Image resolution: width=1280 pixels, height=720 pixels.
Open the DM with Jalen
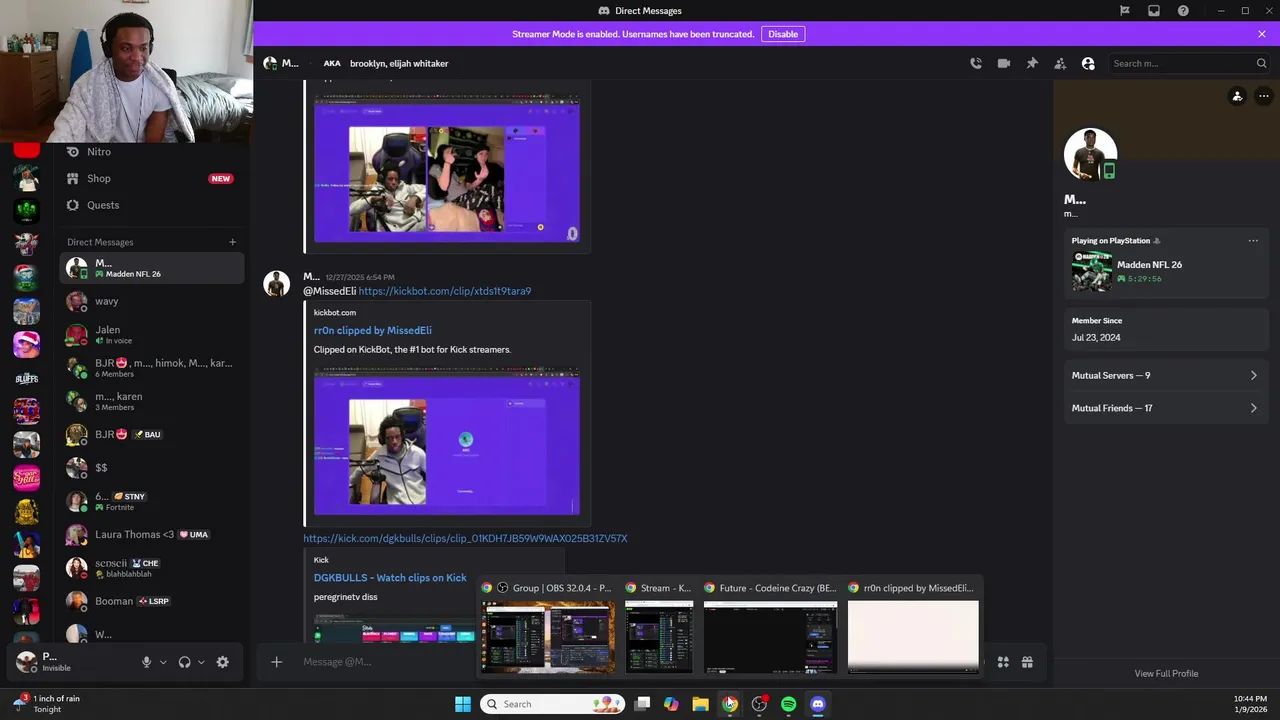[152, 335]
